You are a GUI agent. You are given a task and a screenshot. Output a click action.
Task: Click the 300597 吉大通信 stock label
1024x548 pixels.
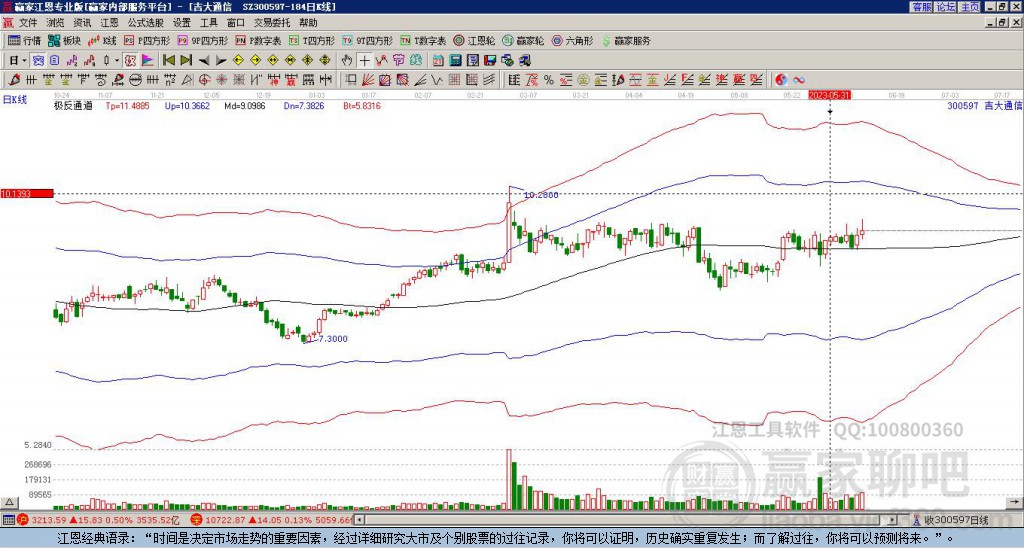[x=985, y=105]
